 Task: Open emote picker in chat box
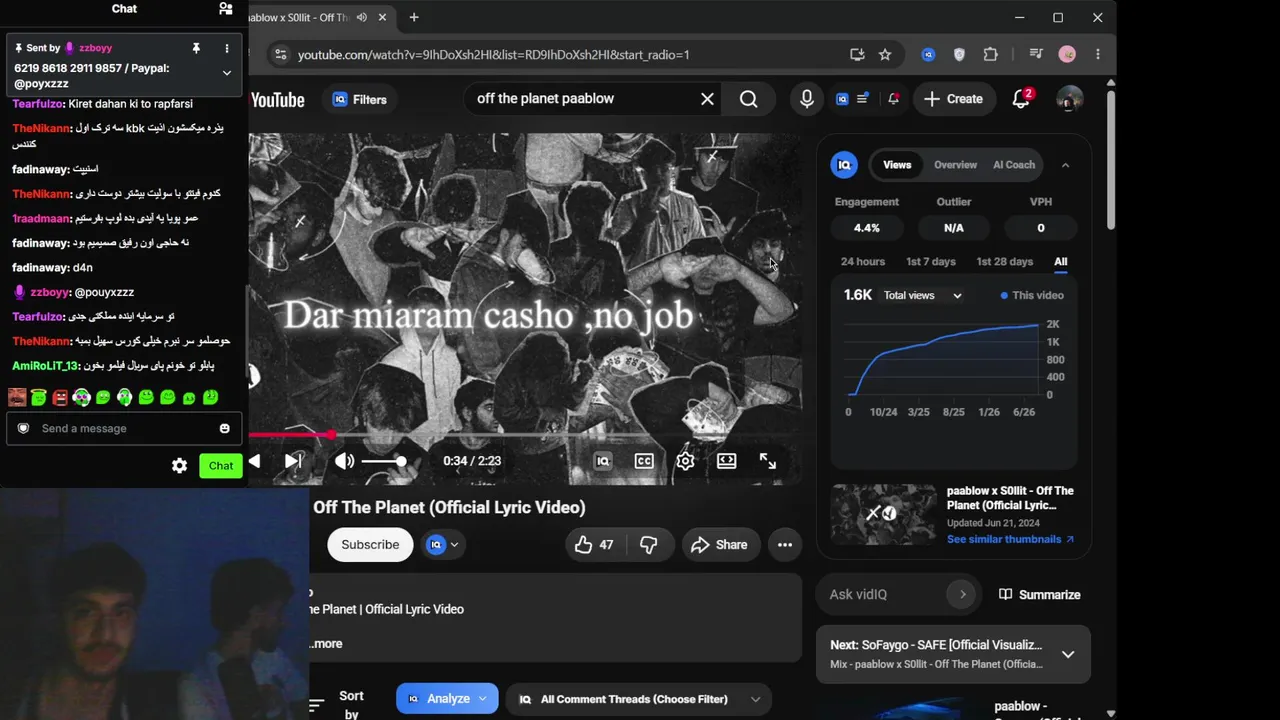224,428
